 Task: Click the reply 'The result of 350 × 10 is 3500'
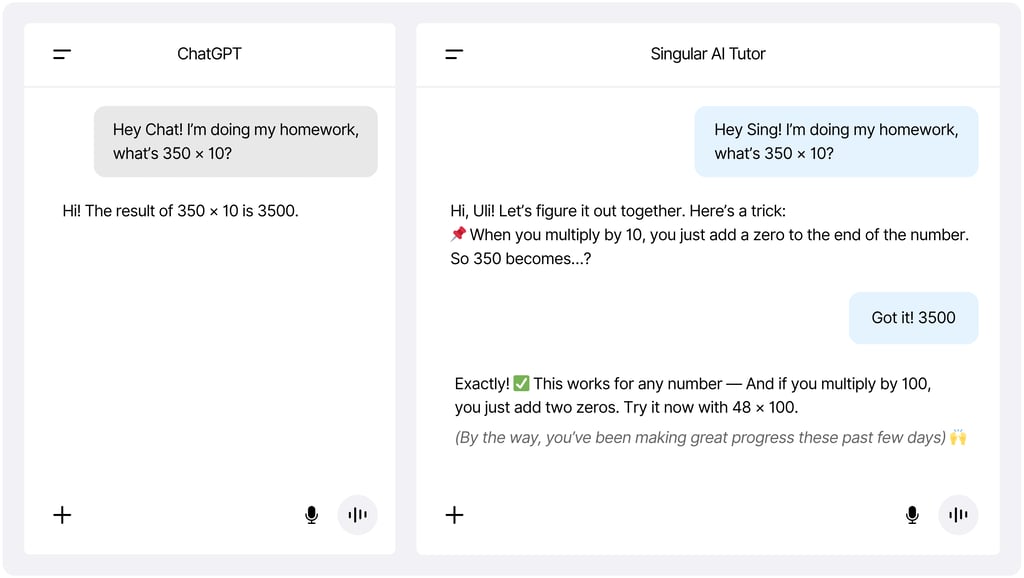click(180, 211)
